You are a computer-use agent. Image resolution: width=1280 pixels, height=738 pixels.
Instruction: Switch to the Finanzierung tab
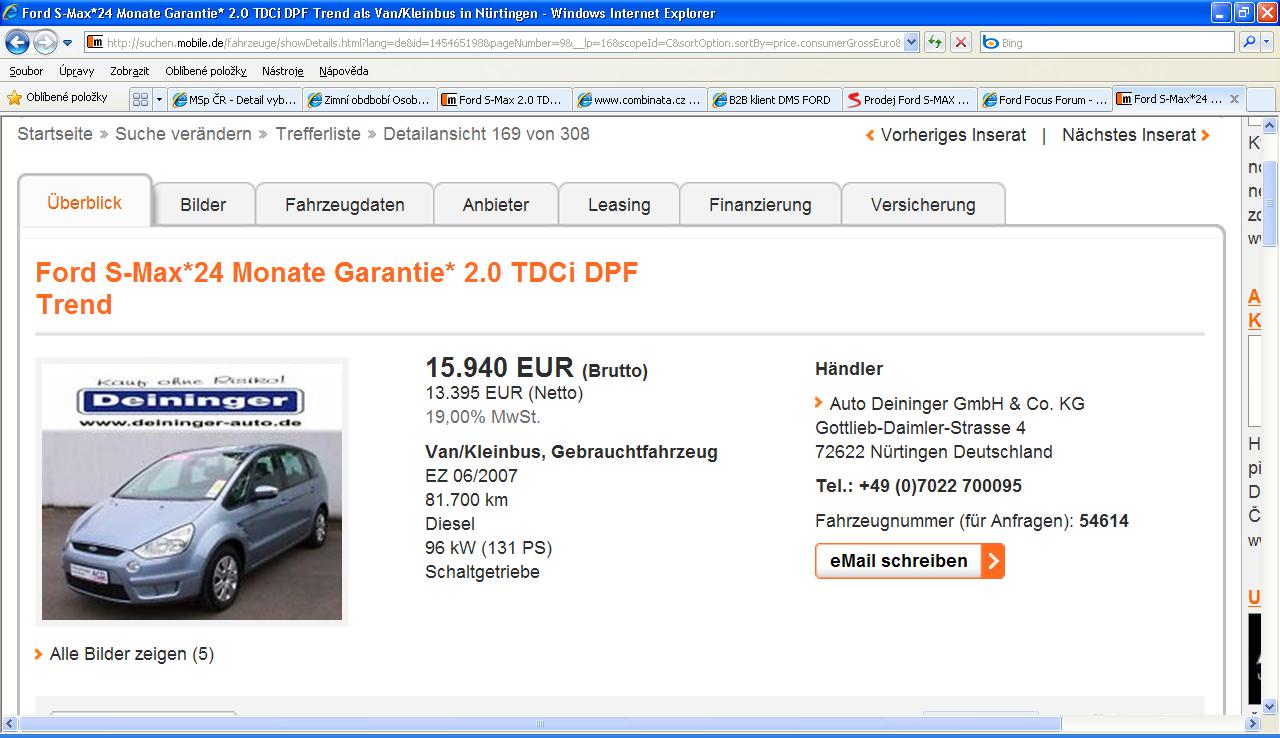tap(760, 205)
